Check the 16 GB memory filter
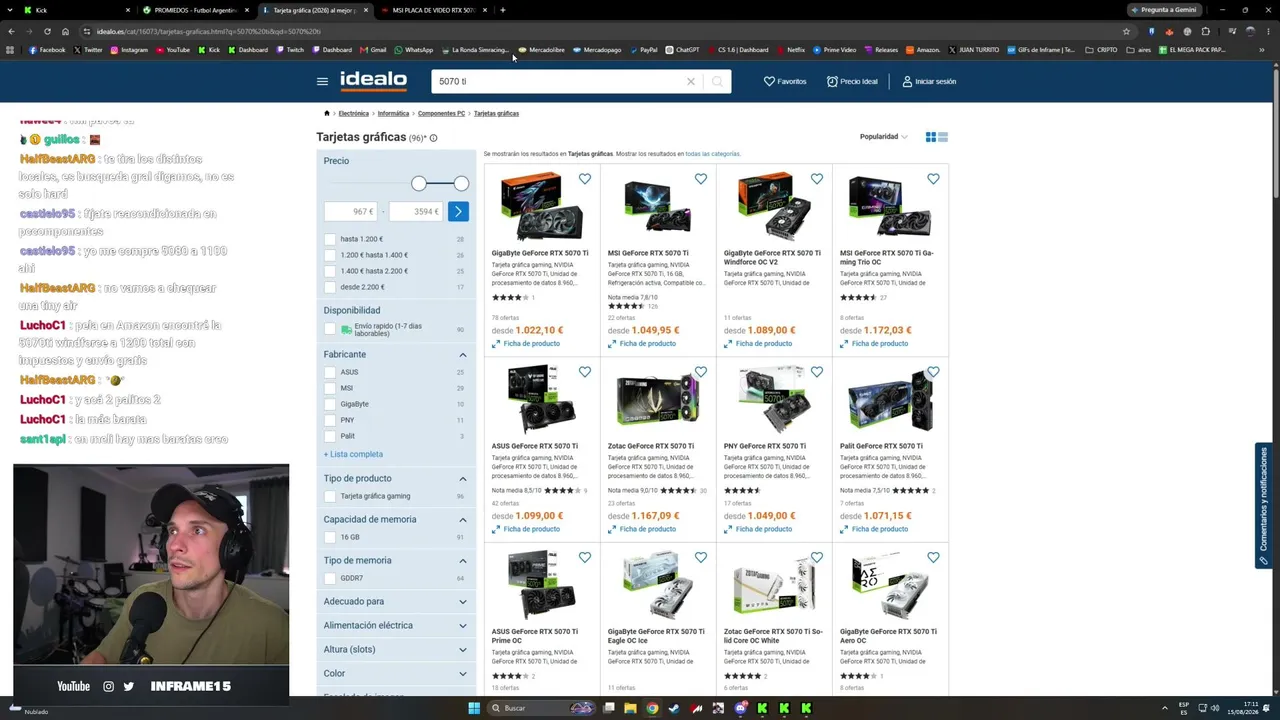 click(330, 537)
